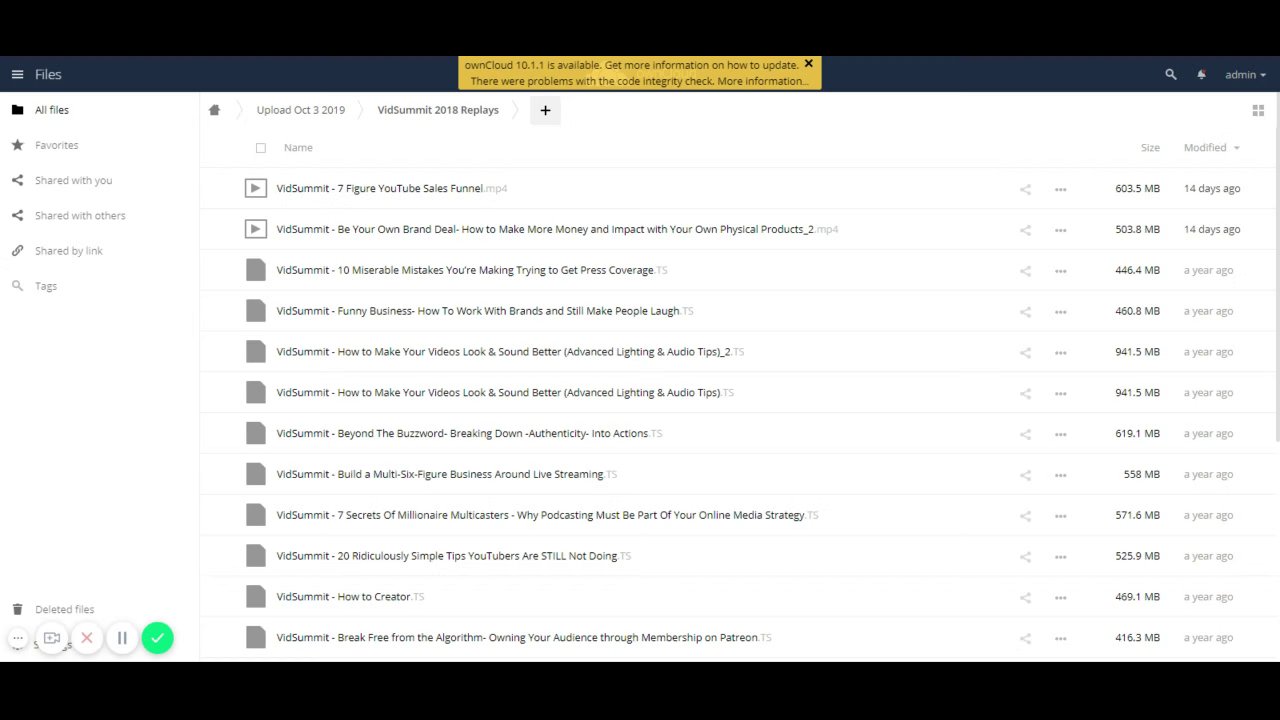This screenshot has width=1280, height=720.
Task: Share the 7 Figure YouTube Sales Funnel file
Action: point(1025,189)
